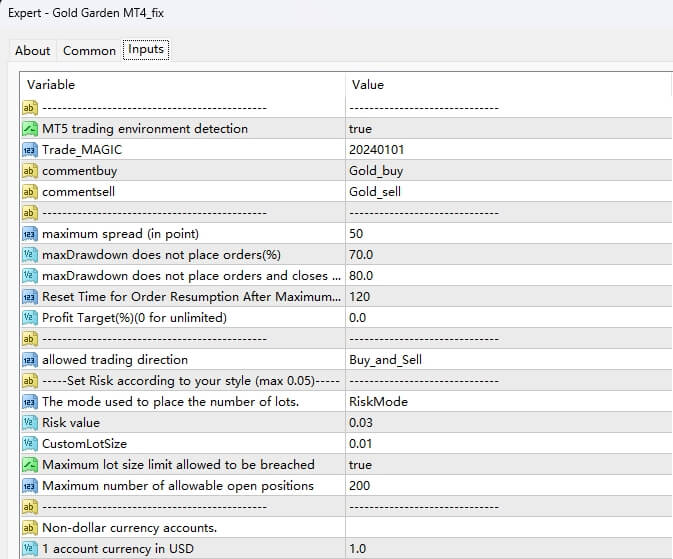Click the maxDrawdown does not place orders(%) icon
The height and width of the screenshot is (559, 673).
pos(30,255)
